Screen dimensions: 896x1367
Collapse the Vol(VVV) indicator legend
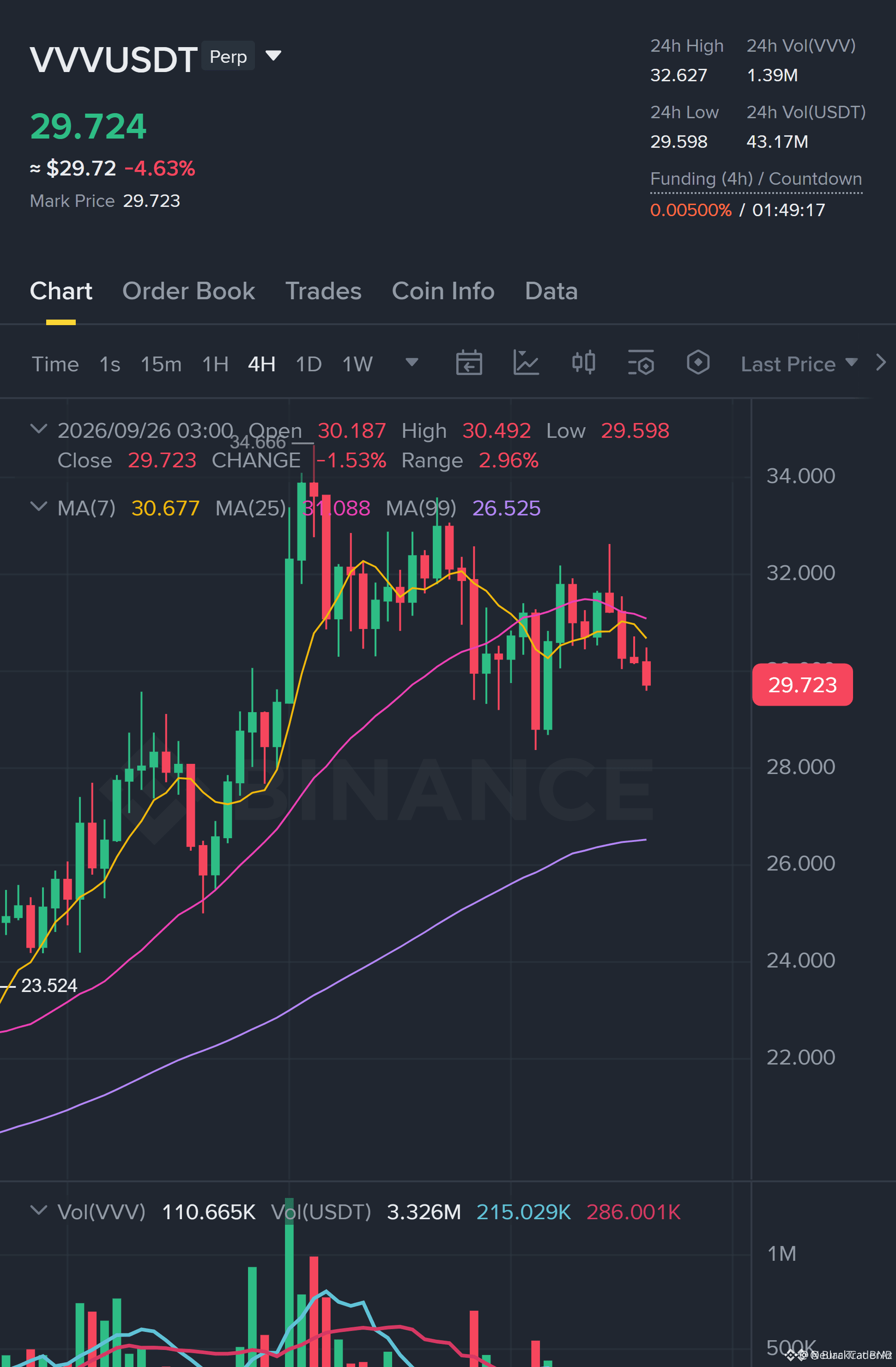tap(38, 1210)
